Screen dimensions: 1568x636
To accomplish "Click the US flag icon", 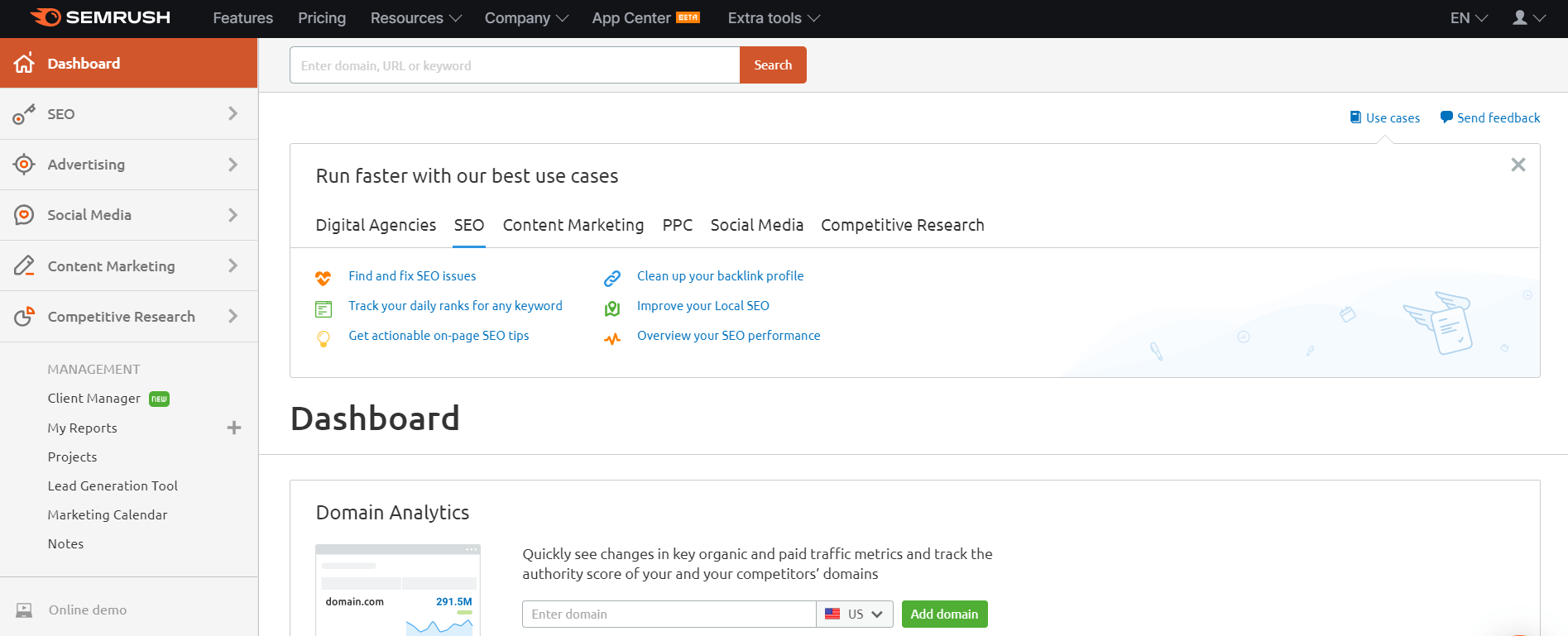I will 832,614.
